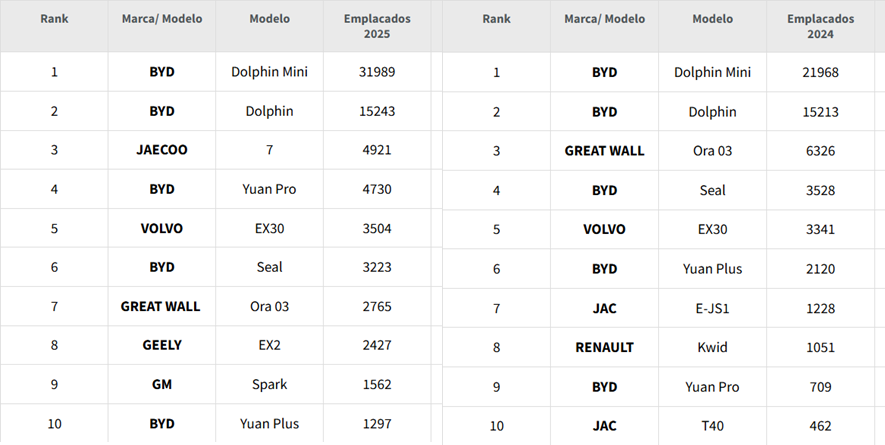Image resolution: width=885 pixels, height=445 pixels.
Task: Click the 21968 registrations value
Action: point(820,72)
